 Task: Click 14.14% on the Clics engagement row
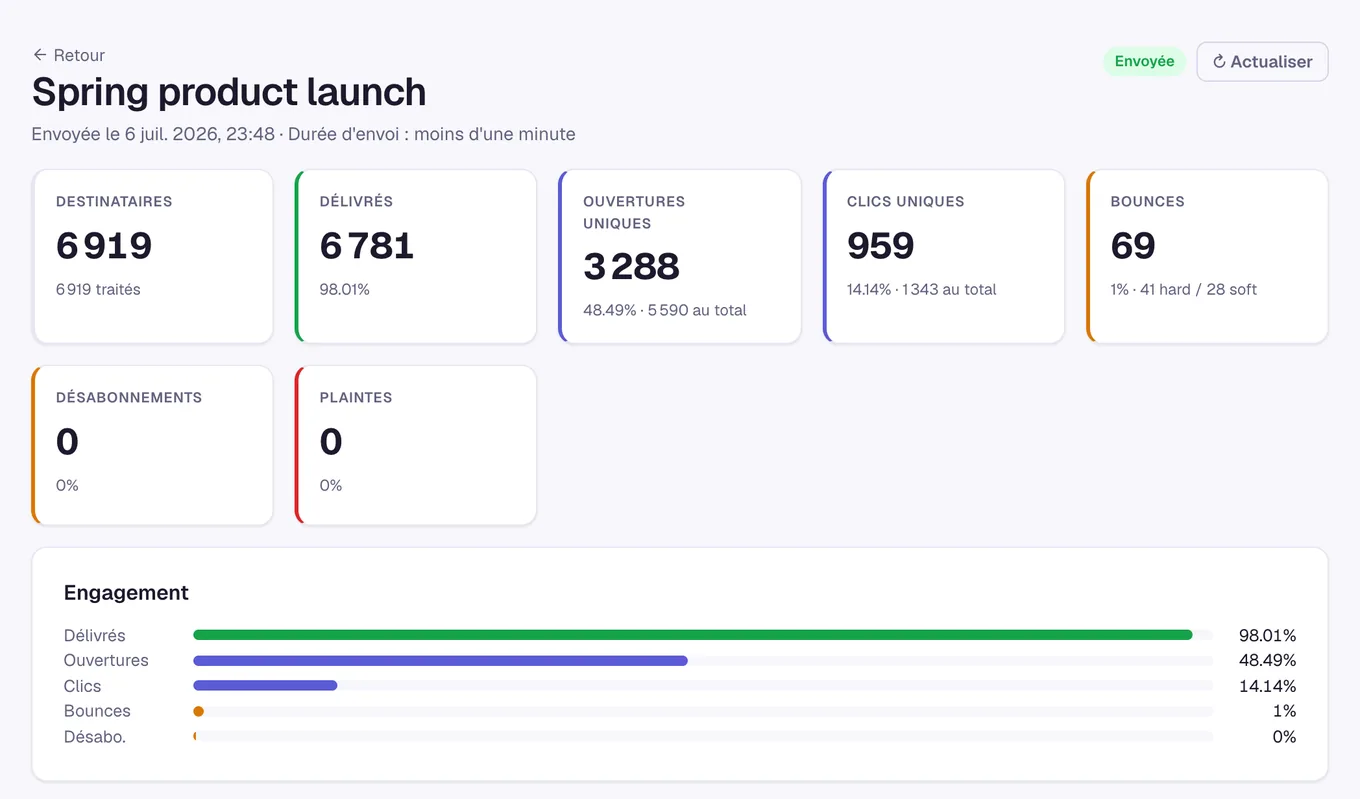(1267, 686)
